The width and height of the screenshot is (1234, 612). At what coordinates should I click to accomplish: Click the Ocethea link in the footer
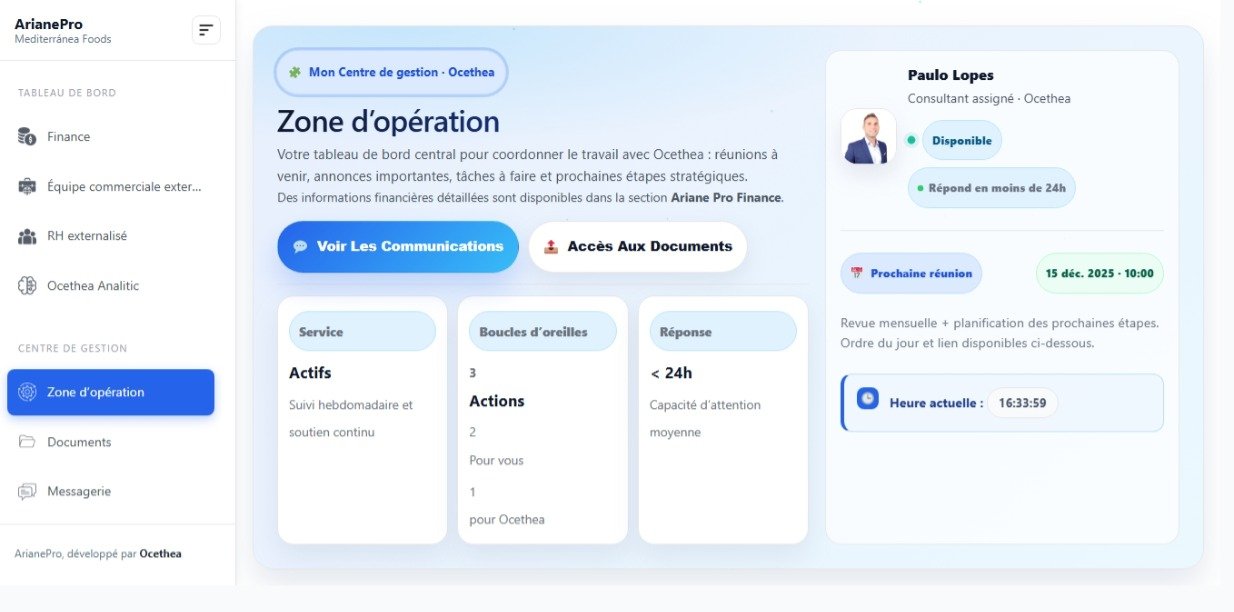(160, 553)
